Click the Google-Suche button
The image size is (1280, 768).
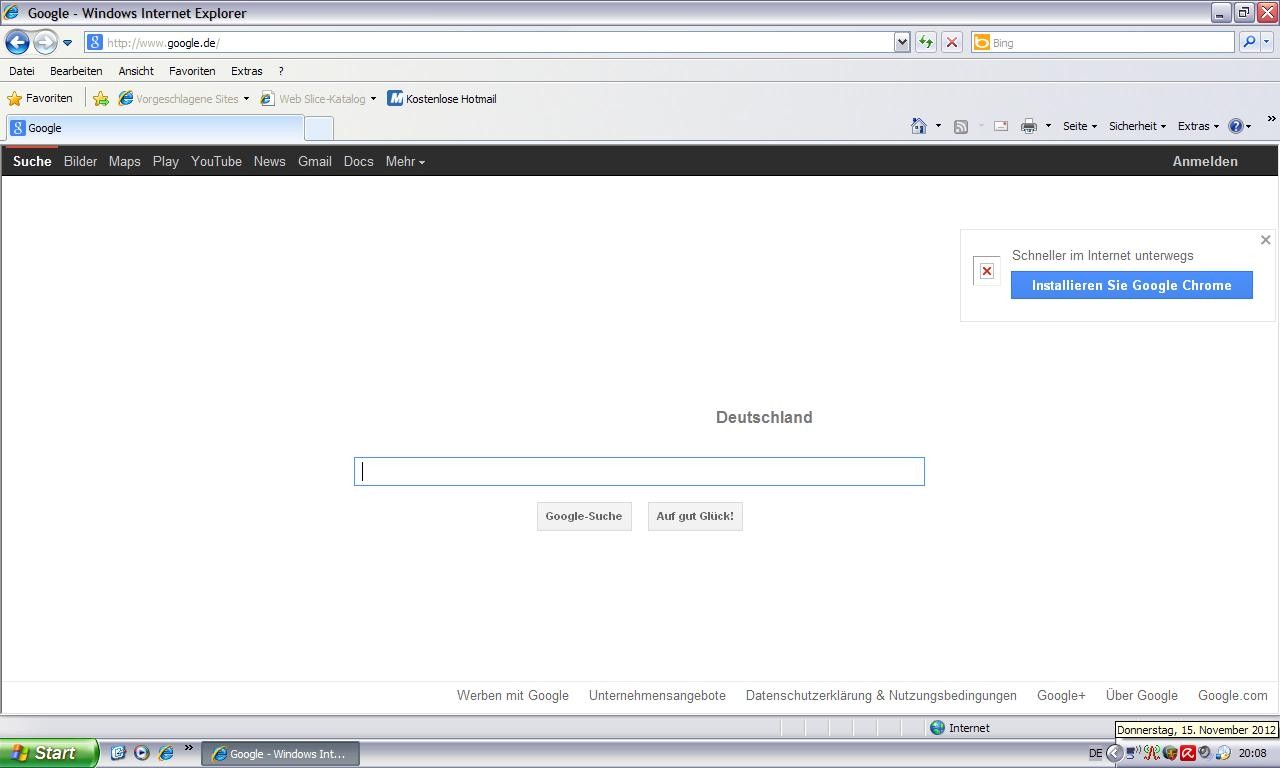[x=584, y=516]
